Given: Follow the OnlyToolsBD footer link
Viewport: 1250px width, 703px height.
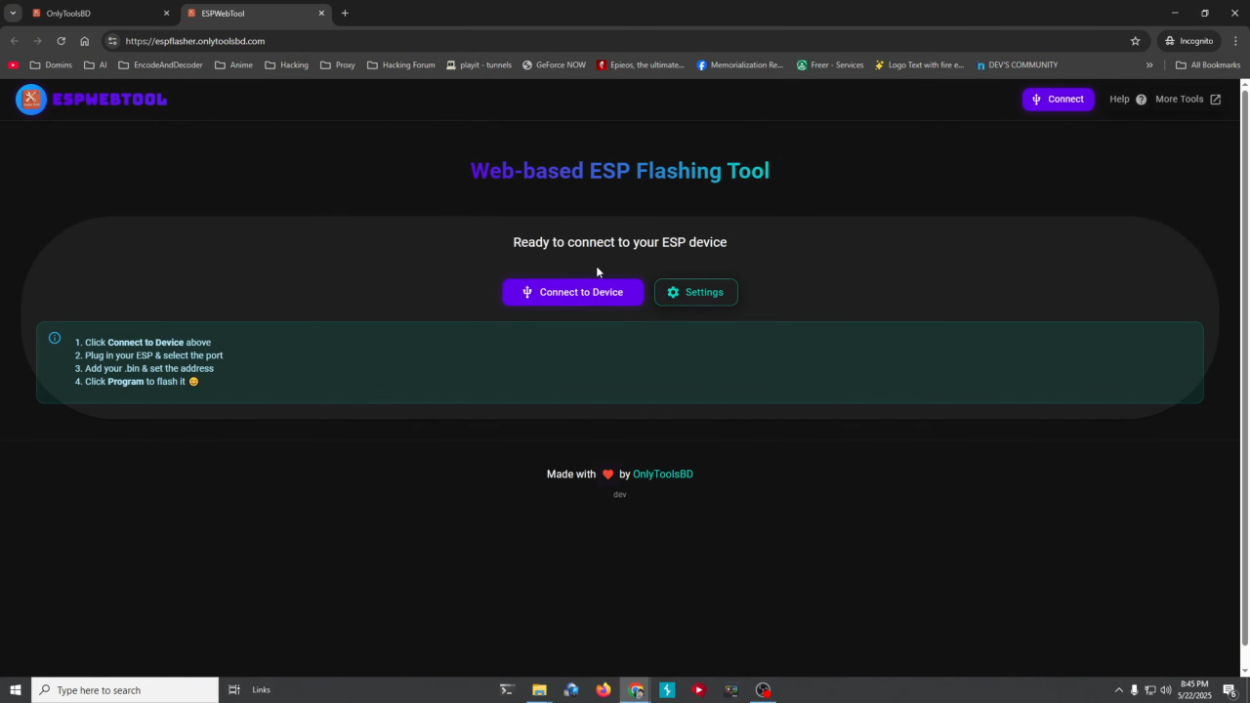Looking at the screenshot, I should pos(662,474).
